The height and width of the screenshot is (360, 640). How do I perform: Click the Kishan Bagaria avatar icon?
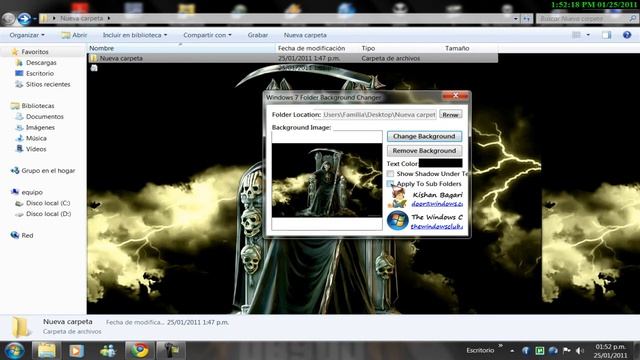pos(398,198)
